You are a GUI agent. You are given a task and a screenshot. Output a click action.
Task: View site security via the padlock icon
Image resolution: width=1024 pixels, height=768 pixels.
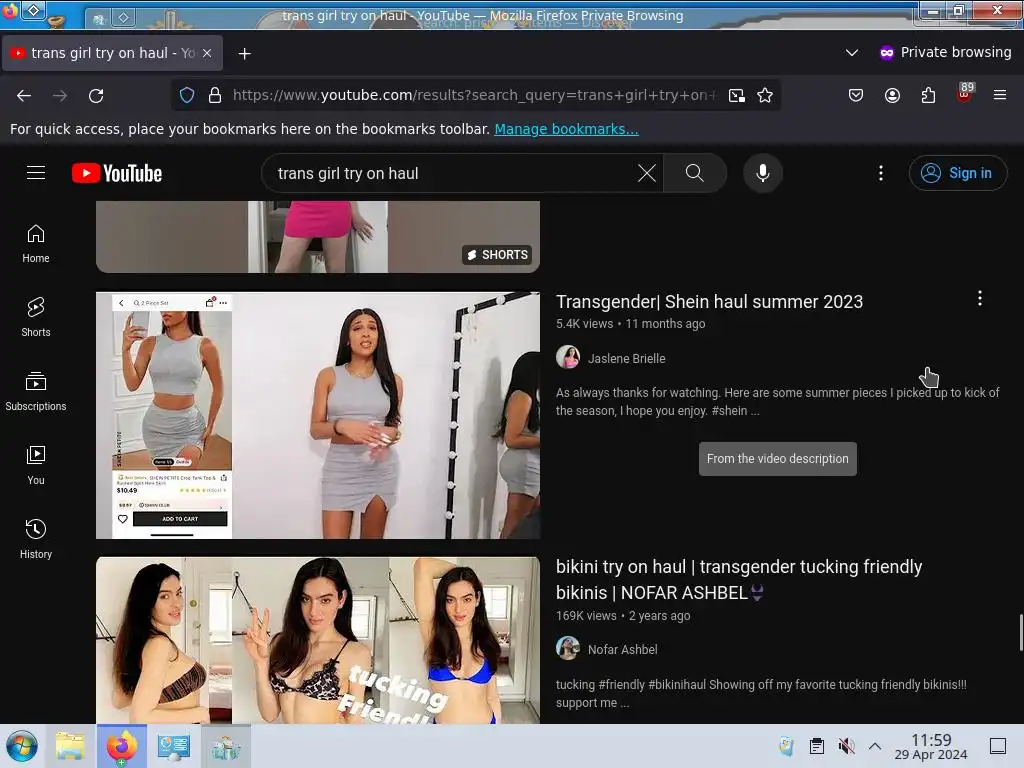pos(215,95)
